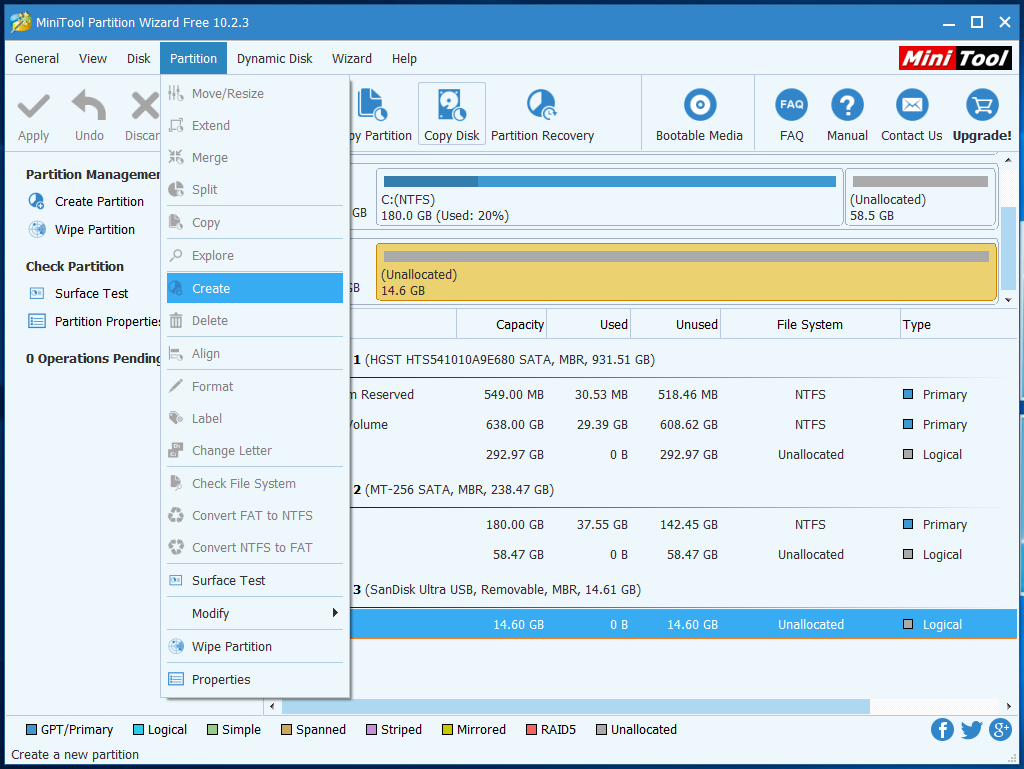
Task: Select Align menu entry
Action: [x=255, y=354]
